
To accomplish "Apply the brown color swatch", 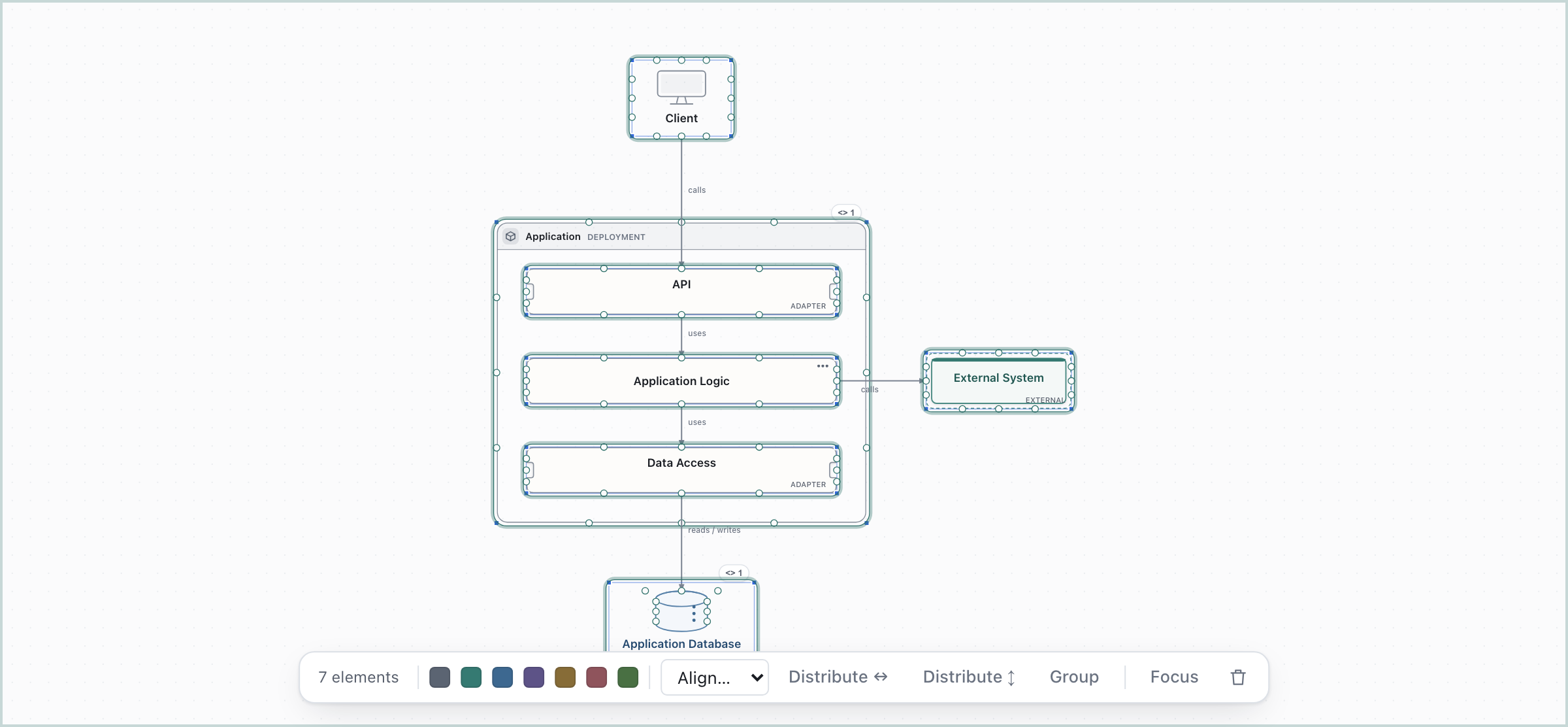I will click(565, 677).
